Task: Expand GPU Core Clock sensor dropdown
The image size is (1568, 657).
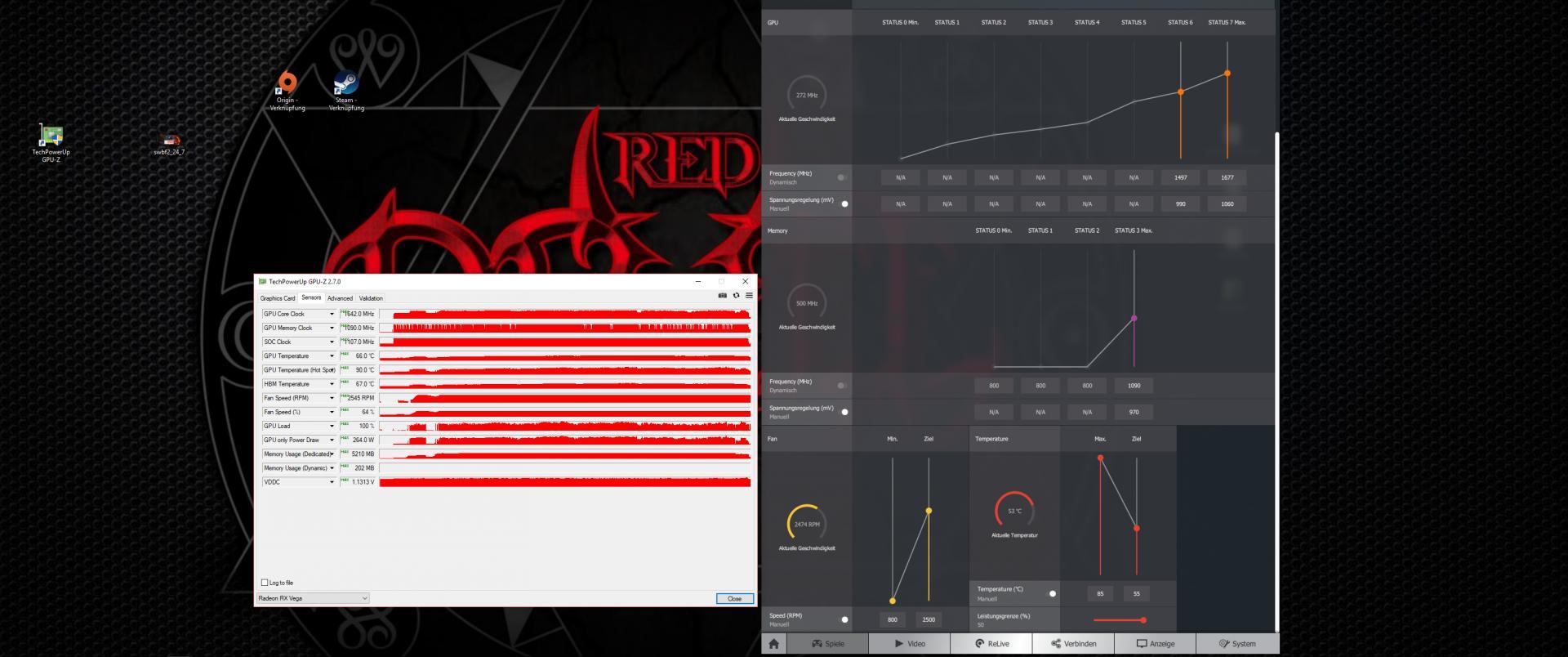Action: (x=332, y=314)
